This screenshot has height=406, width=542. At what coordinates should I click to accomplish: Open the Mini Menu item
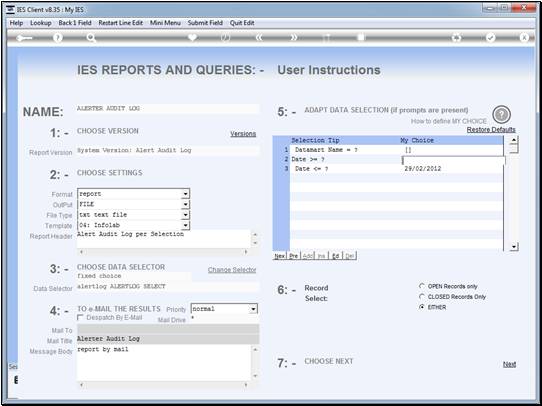point(165,23)
